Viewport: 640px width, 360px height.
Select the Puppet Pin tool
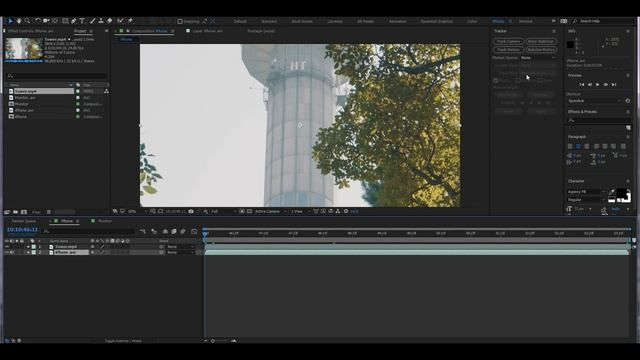point(130,21)
